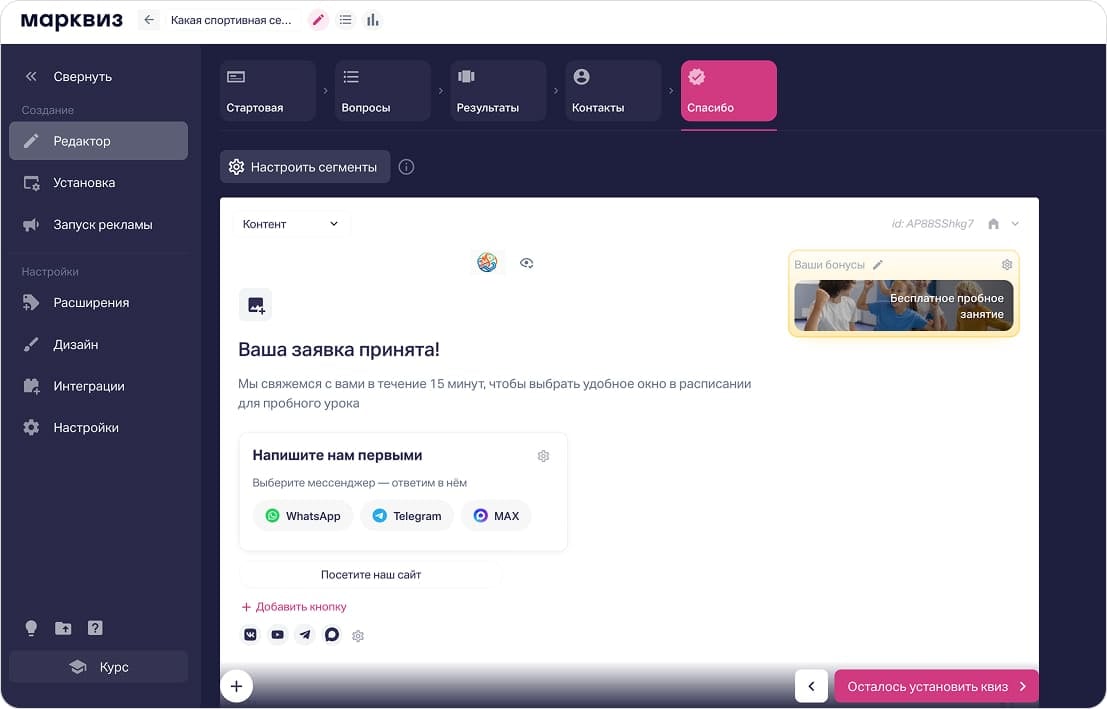Open social links gear settings icon
Image resolution: width=1107 pixels, height=709 pixels.
tap(358, 636)
